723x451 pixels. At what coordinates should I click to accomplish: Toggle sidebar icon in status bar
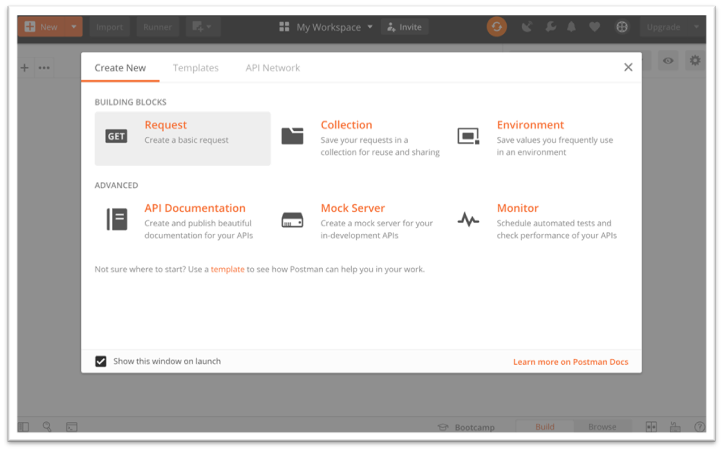(x=24, y=427)
